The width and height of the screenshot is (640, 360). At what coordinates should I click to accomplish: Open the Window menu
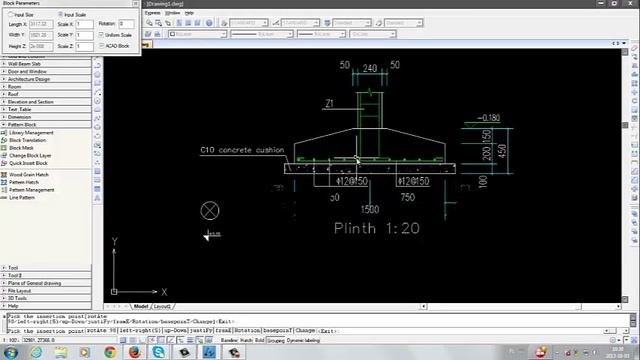[172, 13]
